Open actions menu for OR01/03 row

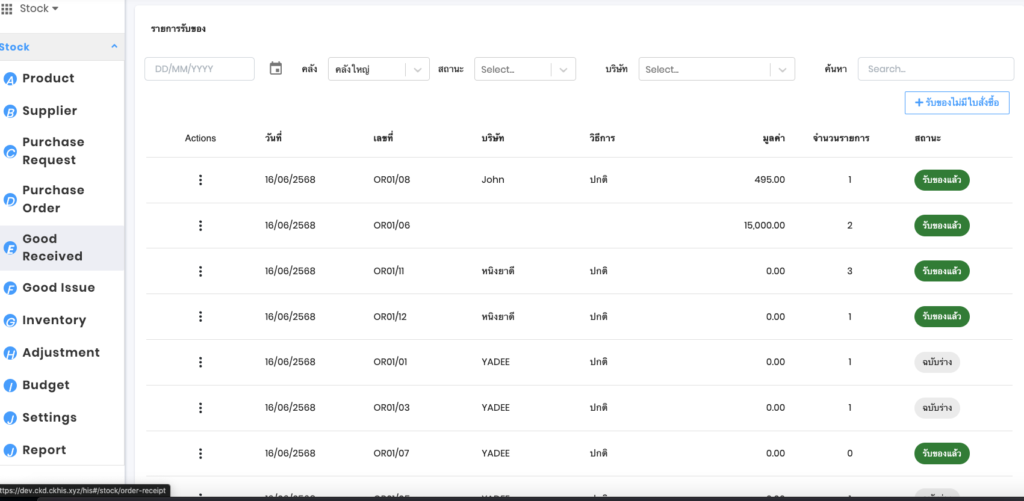point(200,408)
